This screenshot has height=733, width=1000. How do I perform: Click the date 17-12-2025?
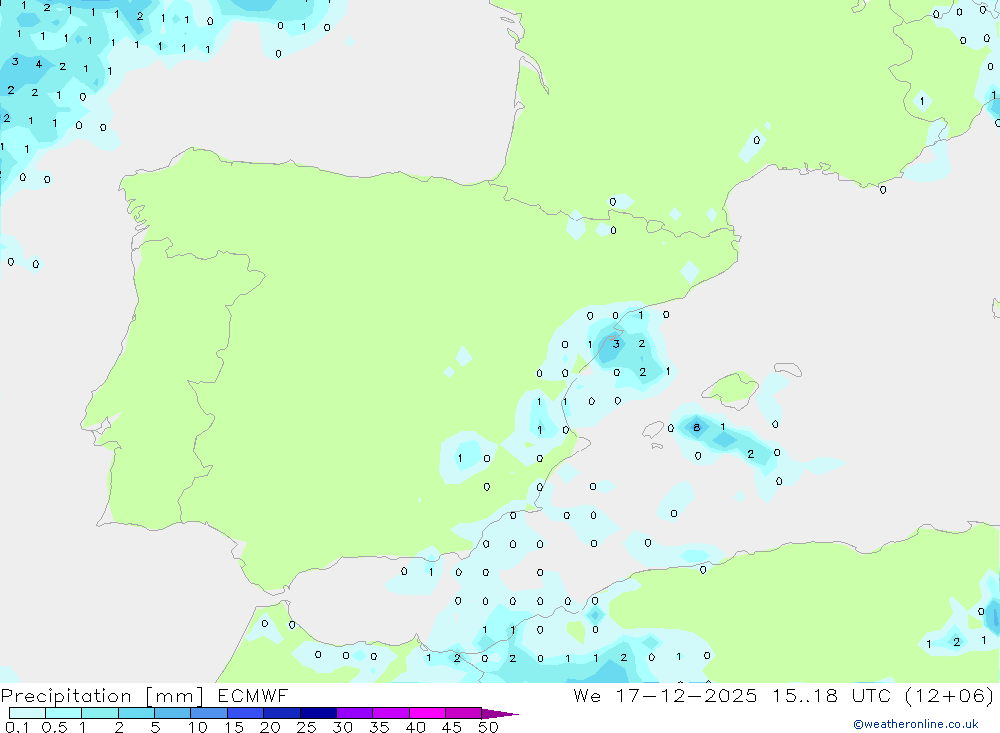(x=686, y=695)
